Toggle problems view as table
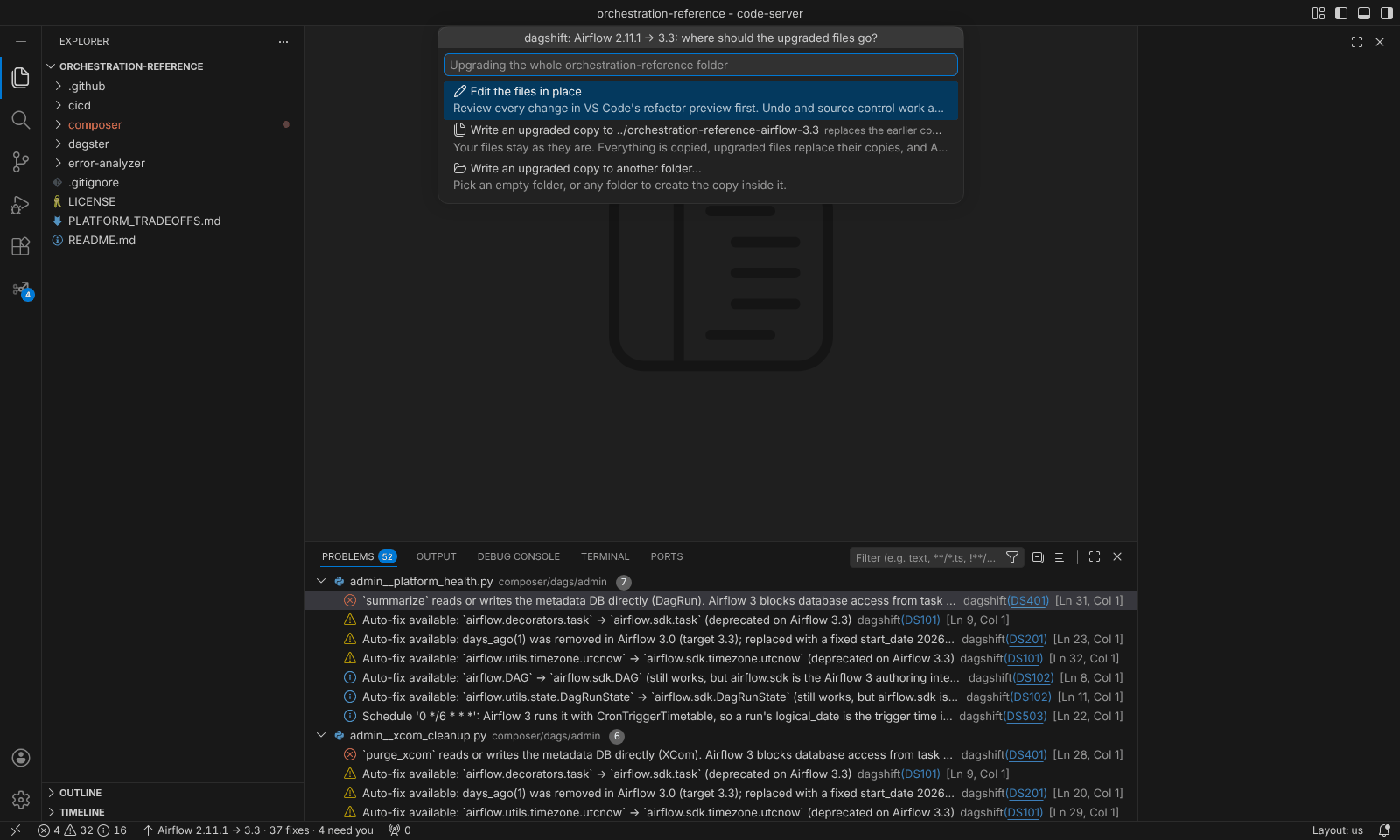Screen dimensions: 1400x840 click(1060, 557)
